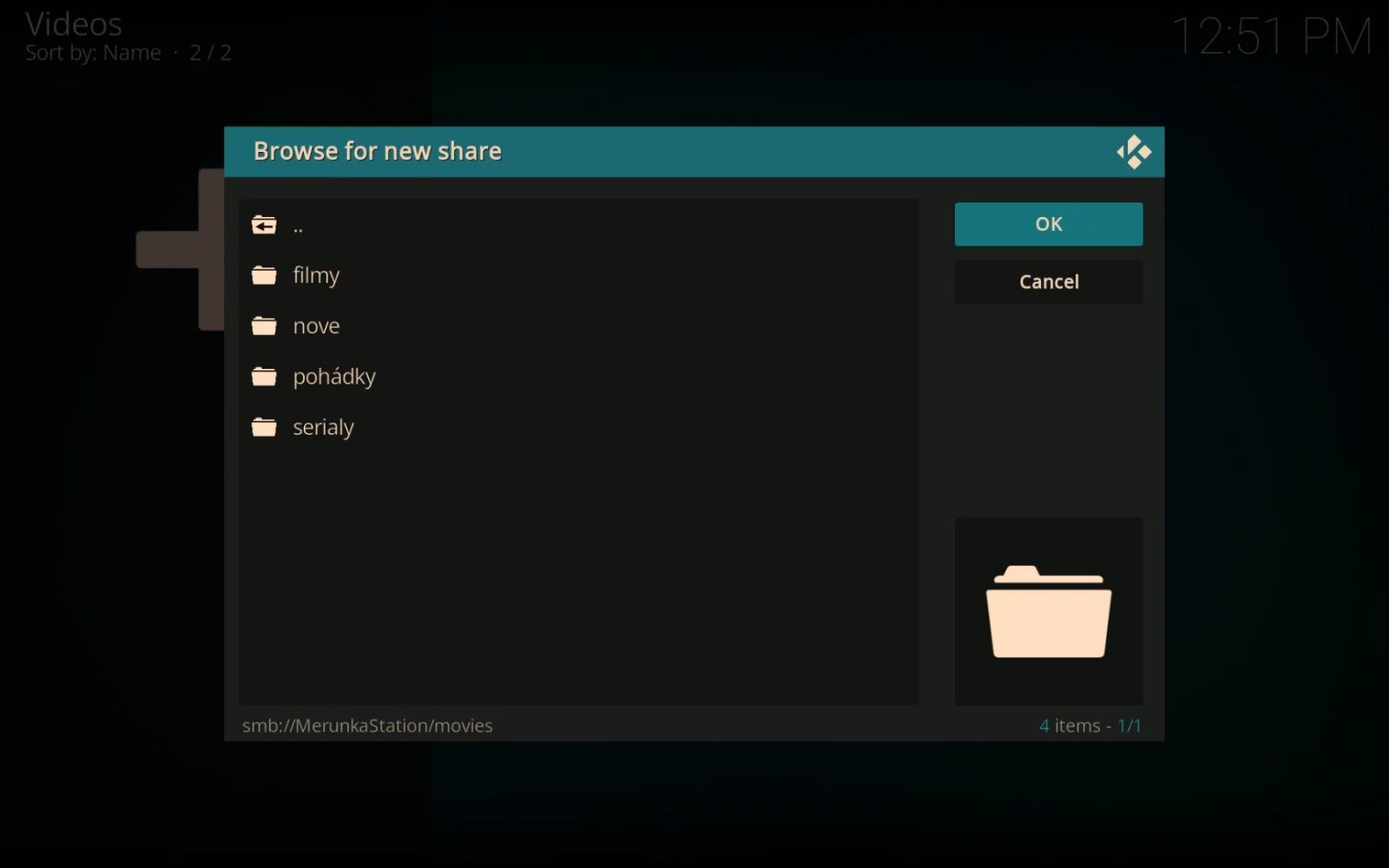Click the filmy folder icon

(x=264, y=275)
